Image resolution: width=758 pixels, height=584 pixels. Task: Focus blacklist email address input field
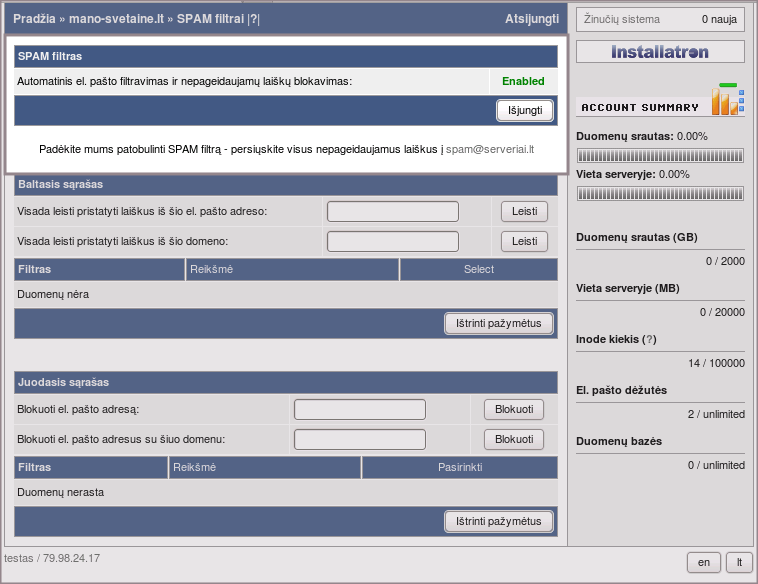(x=359, y=409)
